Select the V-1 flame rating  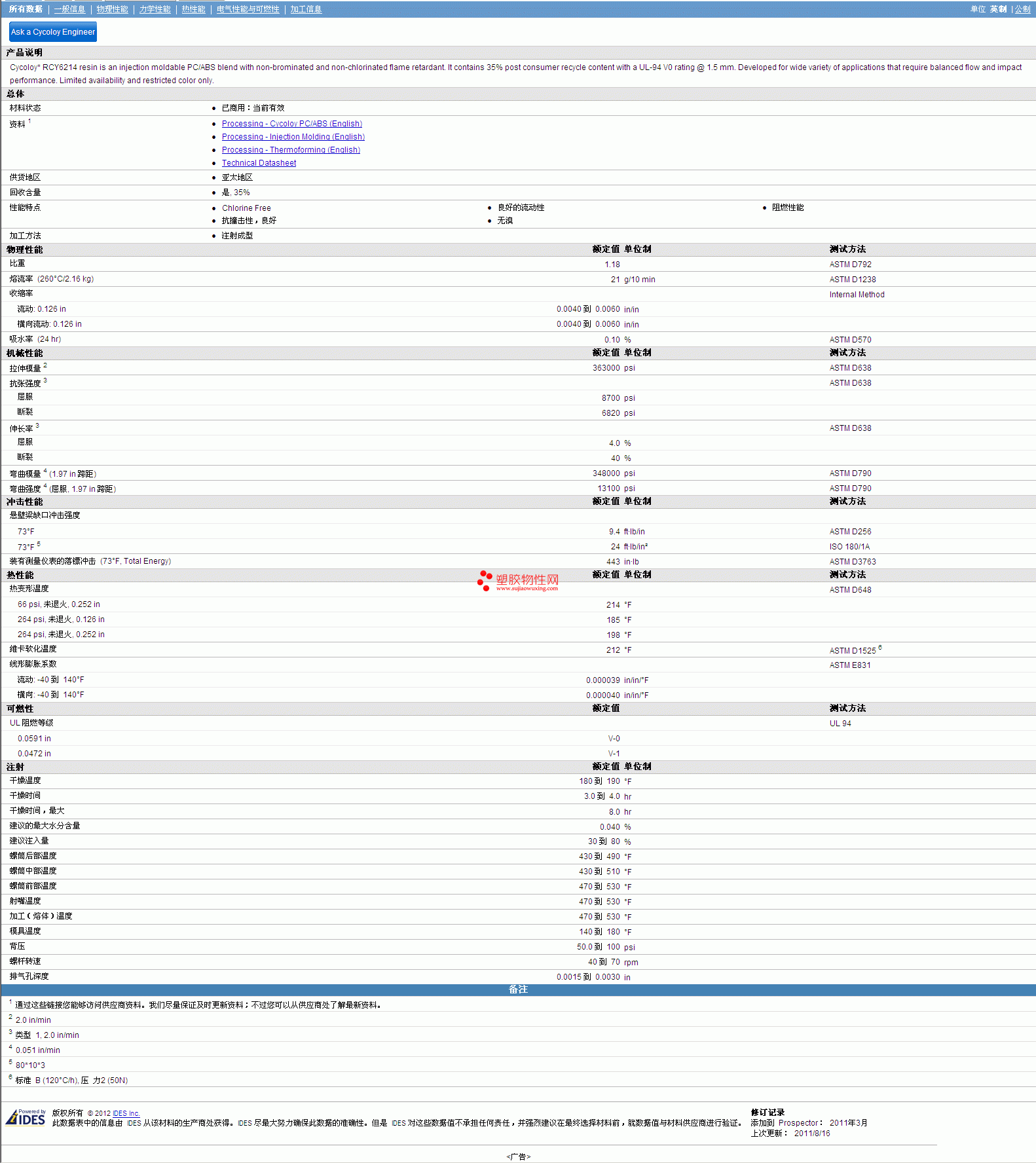(614, 754)
